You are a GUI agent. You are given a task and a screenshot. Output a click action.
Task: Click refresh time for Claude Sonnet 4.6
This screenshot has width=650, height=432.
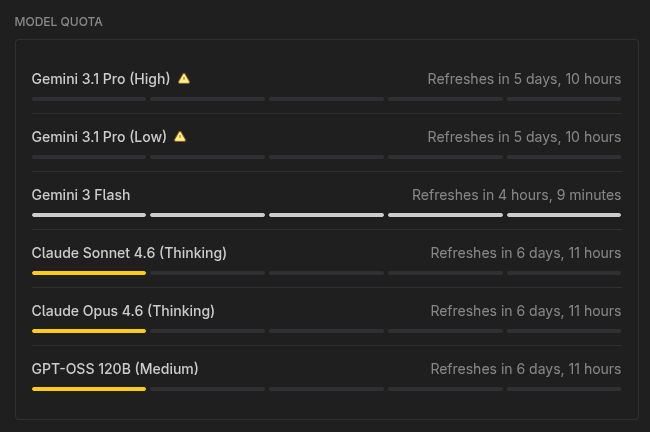tap(525, 253)
